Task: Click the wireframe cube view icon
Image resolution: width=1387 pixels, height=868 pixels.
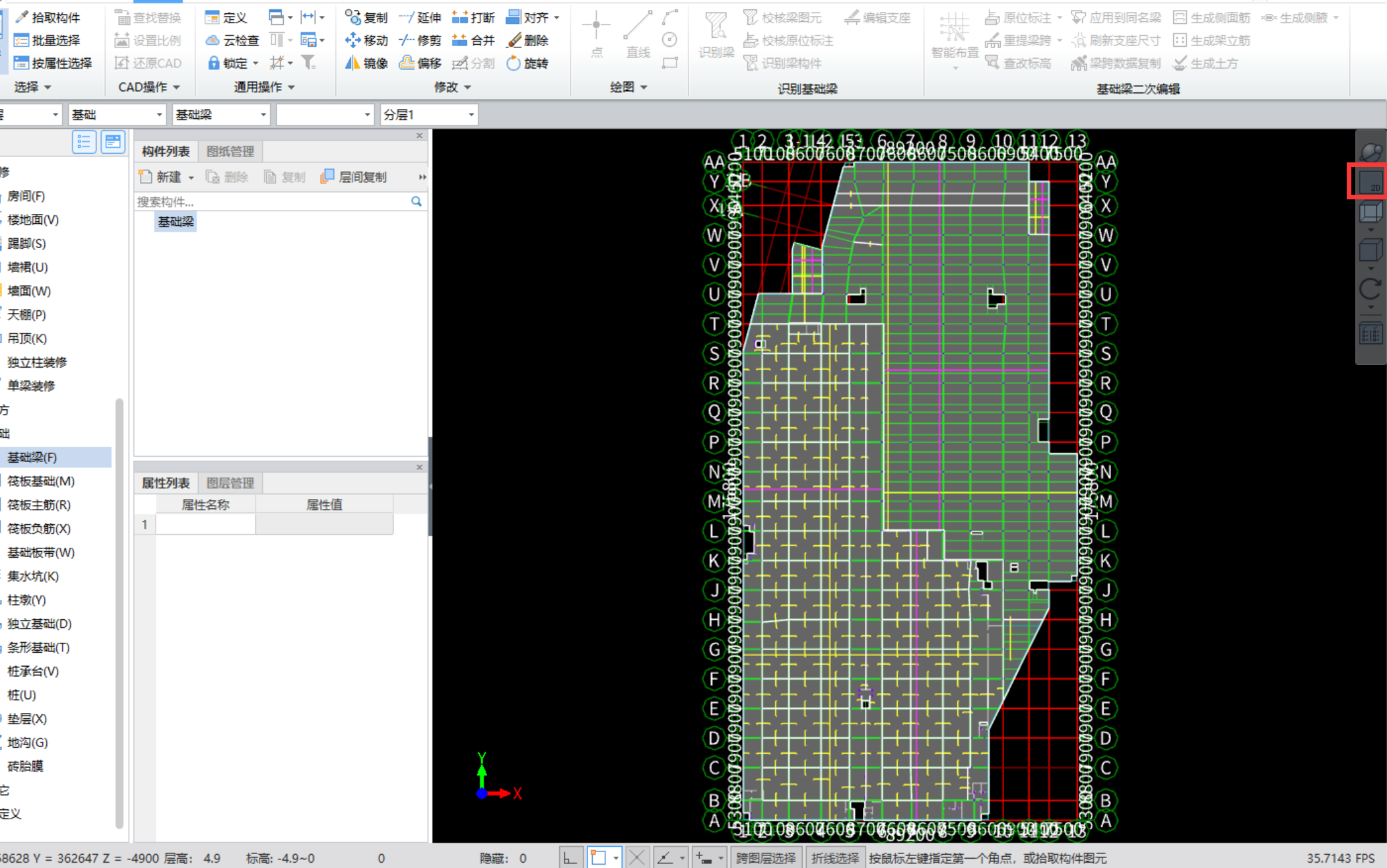Action: (x=1370, y=213)
